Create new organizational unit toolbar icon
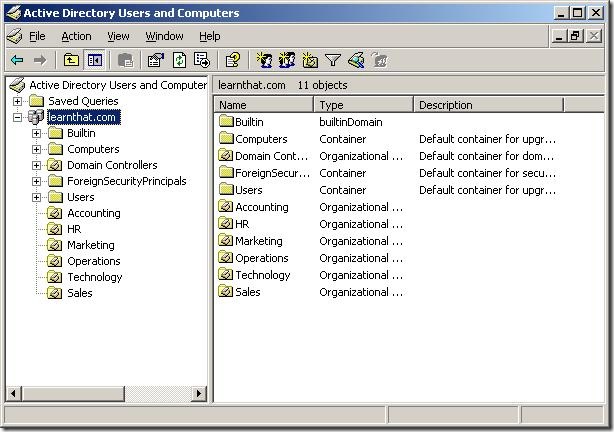Screen dimensions: 614x432 [310, 60]
